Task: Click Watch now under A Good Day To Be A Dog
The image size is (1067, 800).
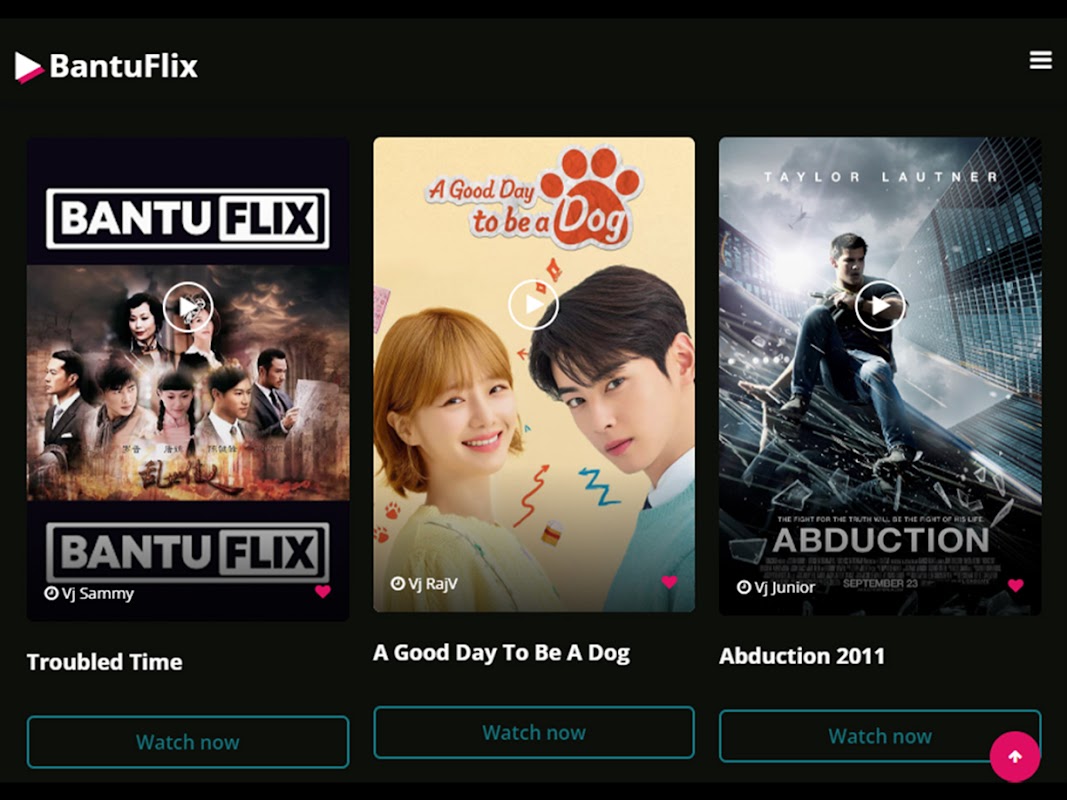Action: coord(534,732)
